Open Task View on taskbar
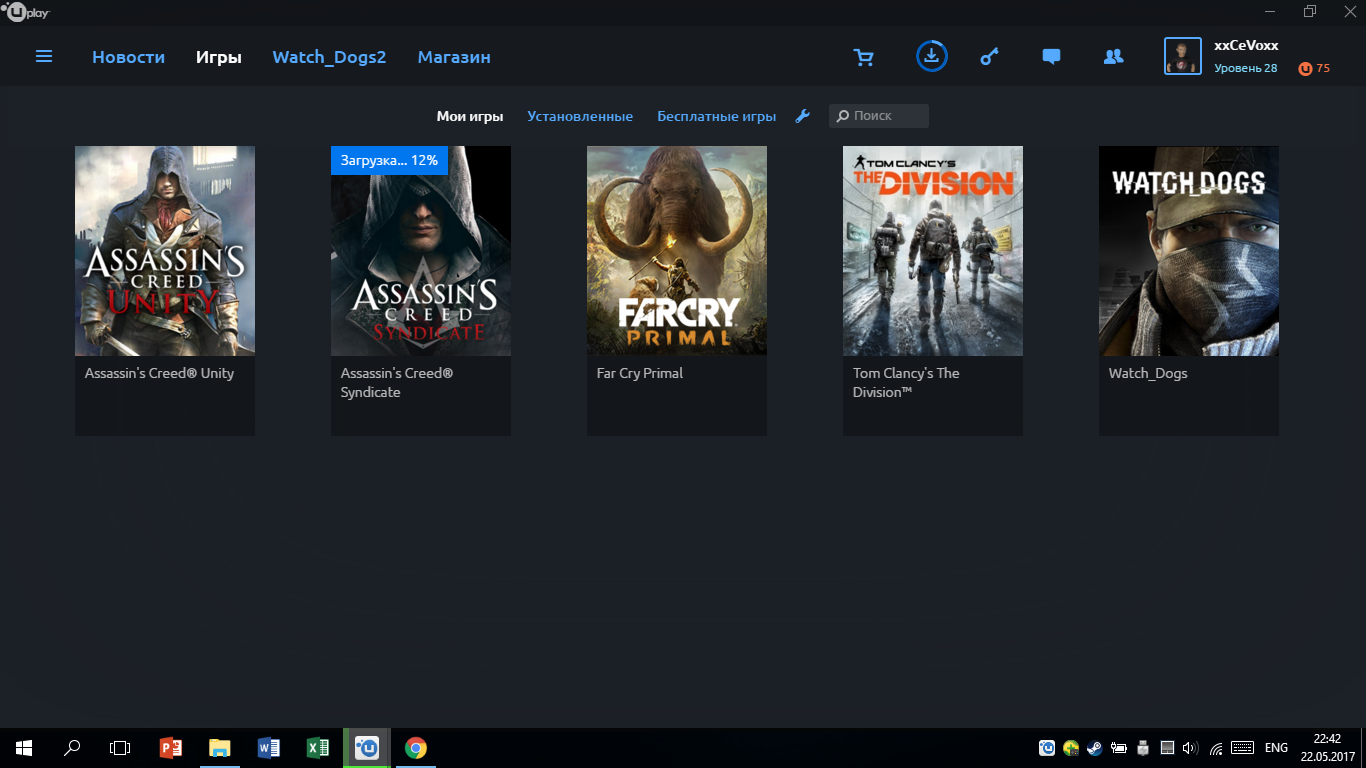Viewport: 1366px width, 768px height. point(120,748)
